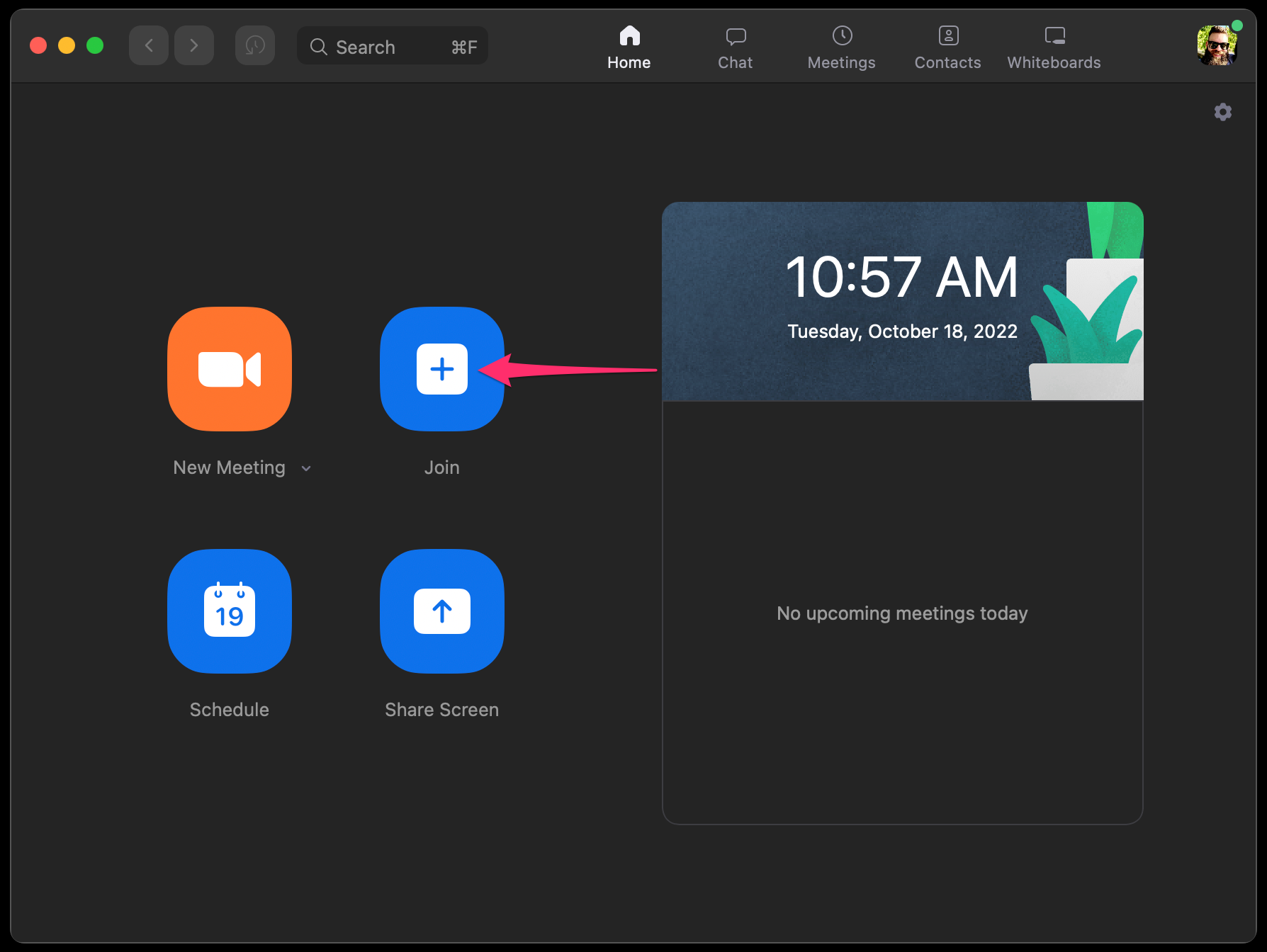Open the Schedule calendar icon
The image size is (1267, 952).
click(230, 611)
